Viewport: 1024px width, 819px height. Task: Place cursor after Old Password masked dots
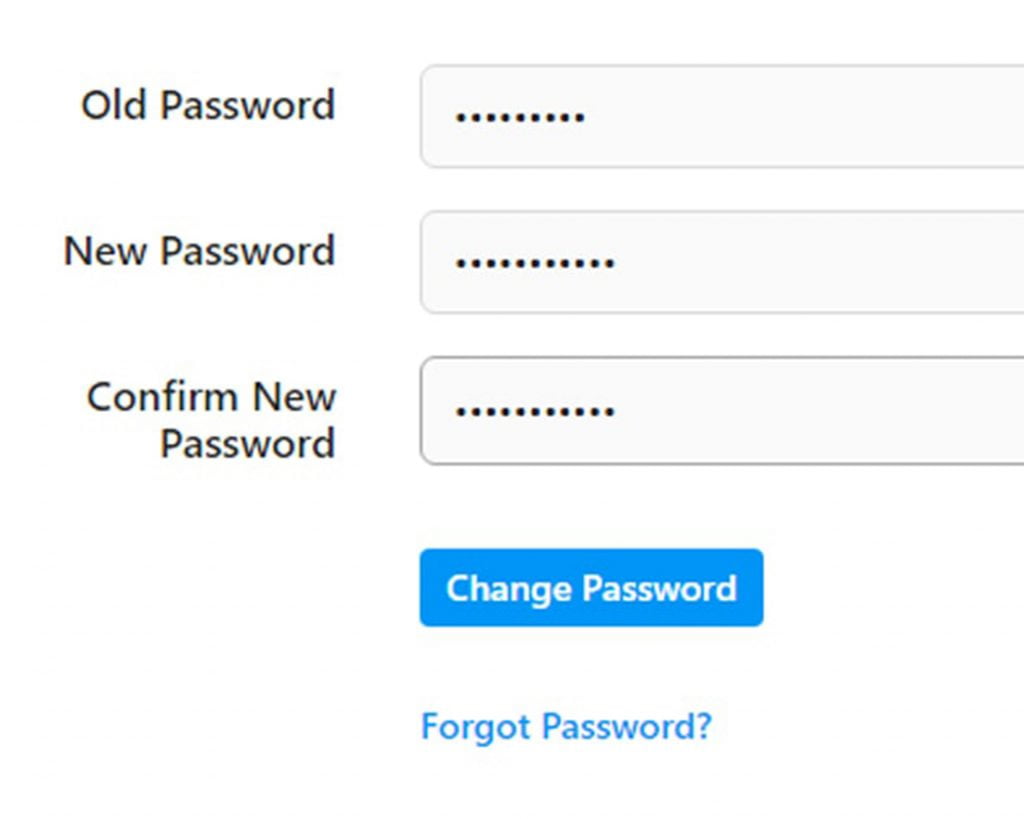[588, 118]
